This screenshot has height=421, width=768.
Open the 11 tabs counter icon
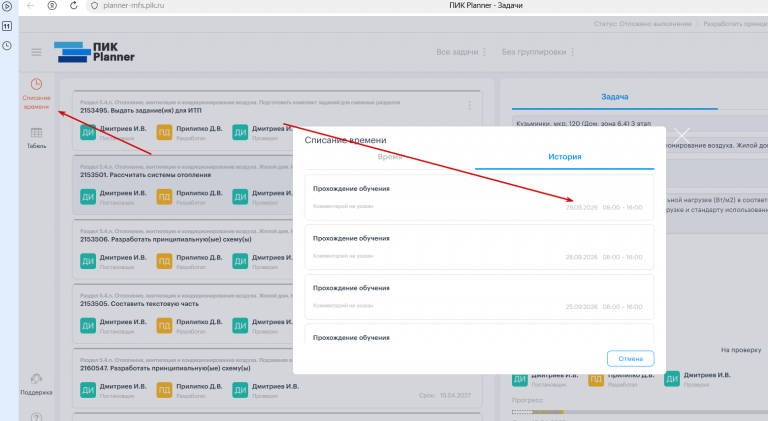(7, 26)
